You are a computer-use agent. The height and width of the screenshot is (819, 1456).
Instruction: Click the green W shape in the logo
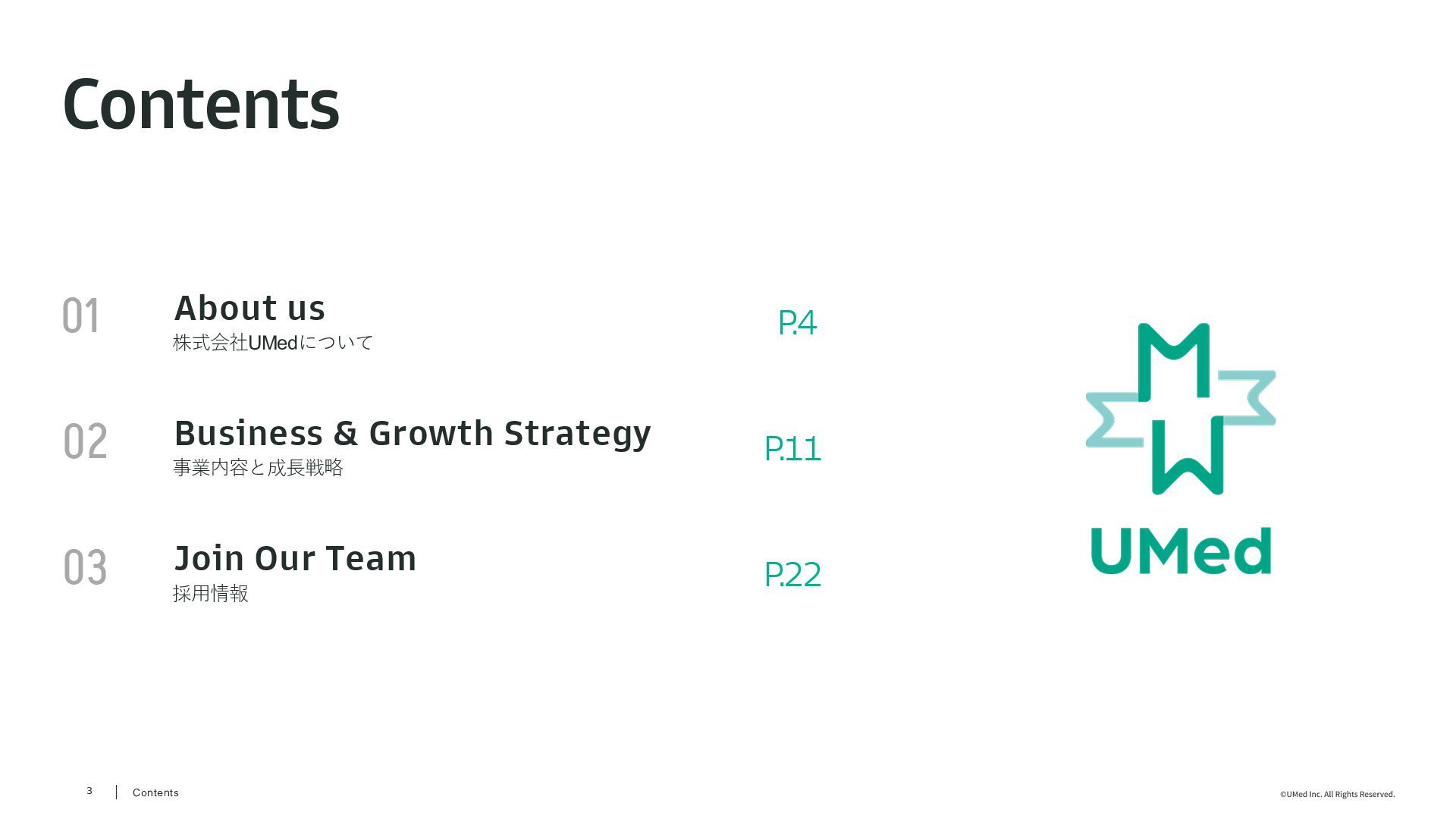(1188, 459)
